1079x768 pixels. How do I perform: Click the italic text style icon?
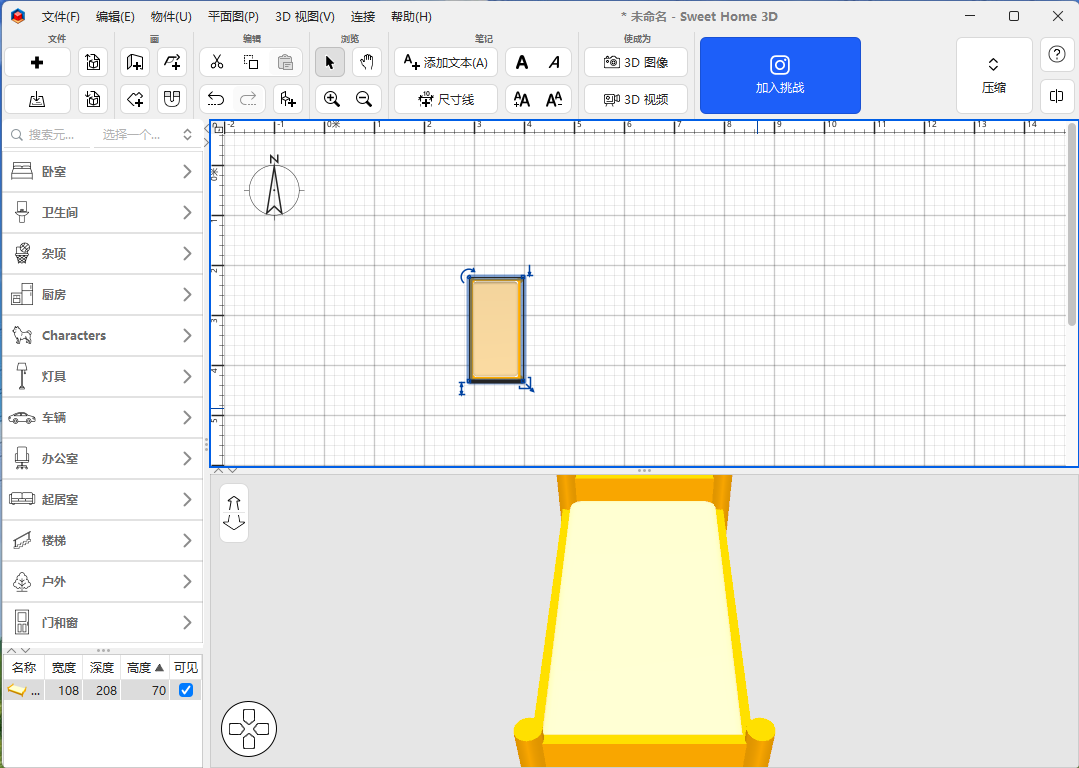pyautogui.click(x=554, y=62)
